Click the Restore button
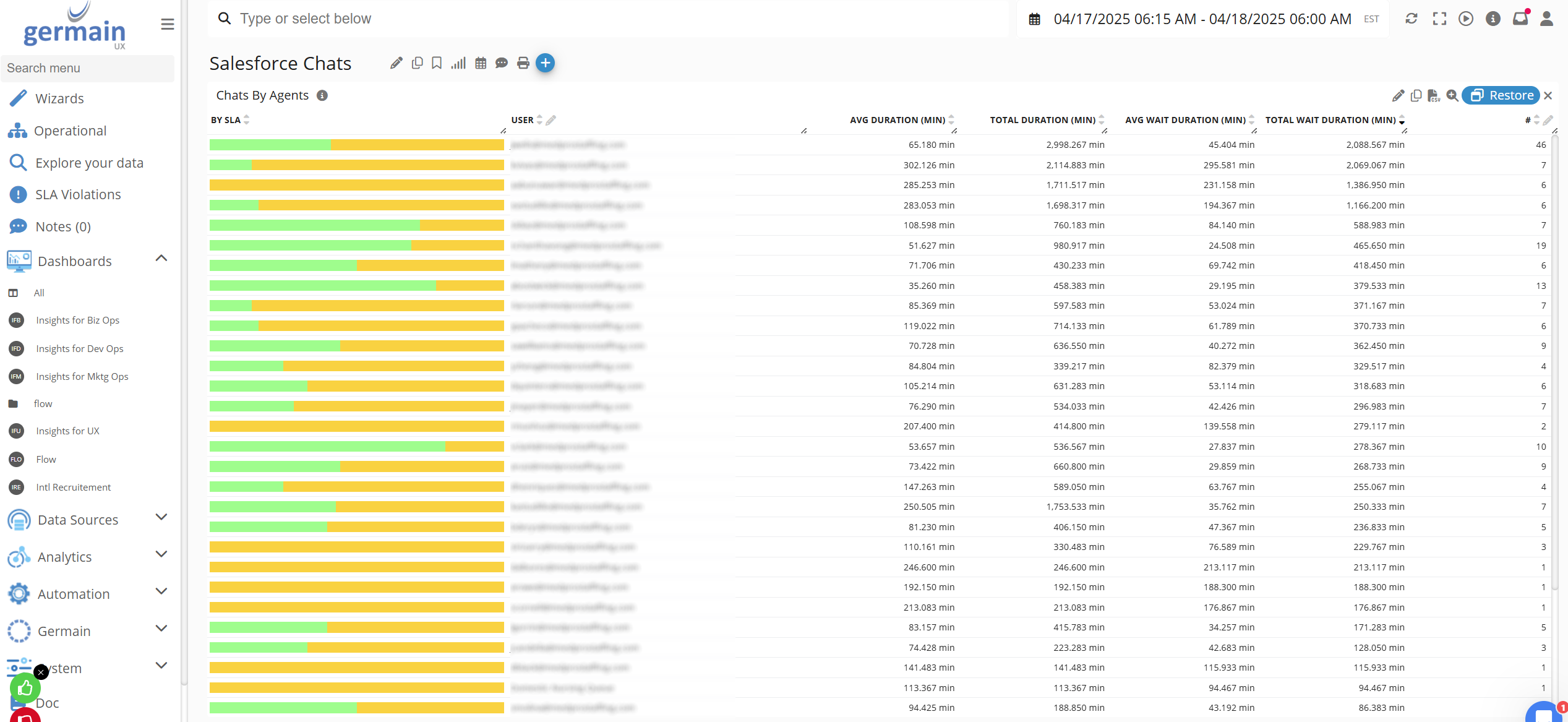Screen dimensions: 1568x722 [1501, 95]
